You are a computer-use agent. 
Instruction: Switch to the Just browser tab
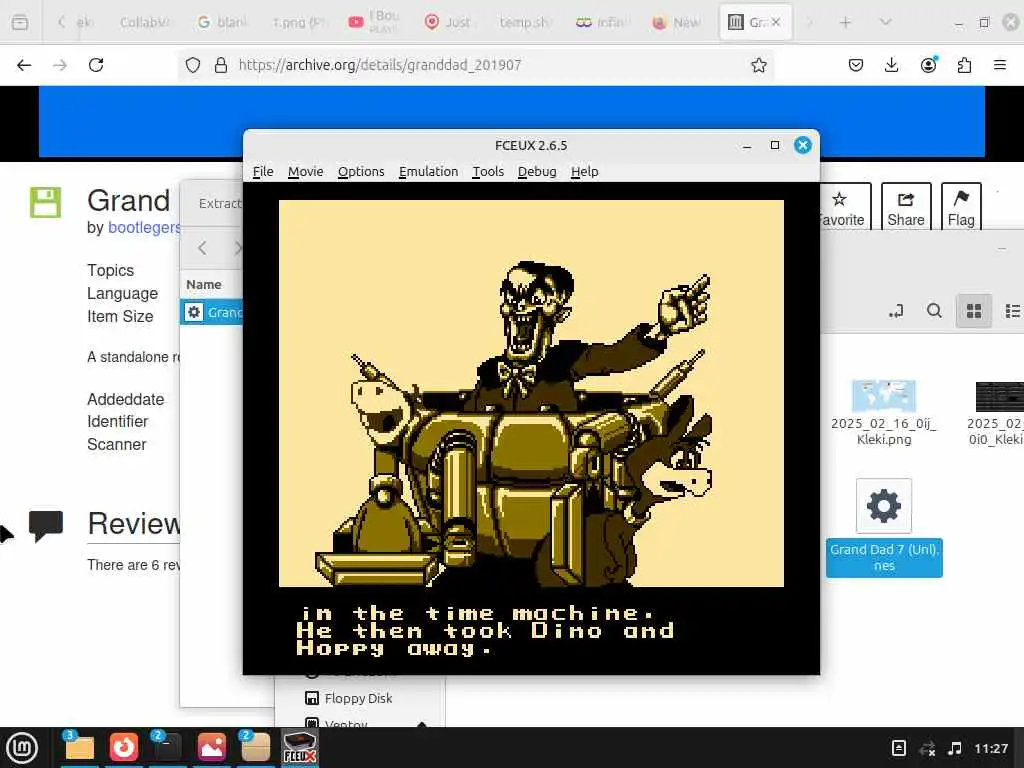[x=449, y=22]
